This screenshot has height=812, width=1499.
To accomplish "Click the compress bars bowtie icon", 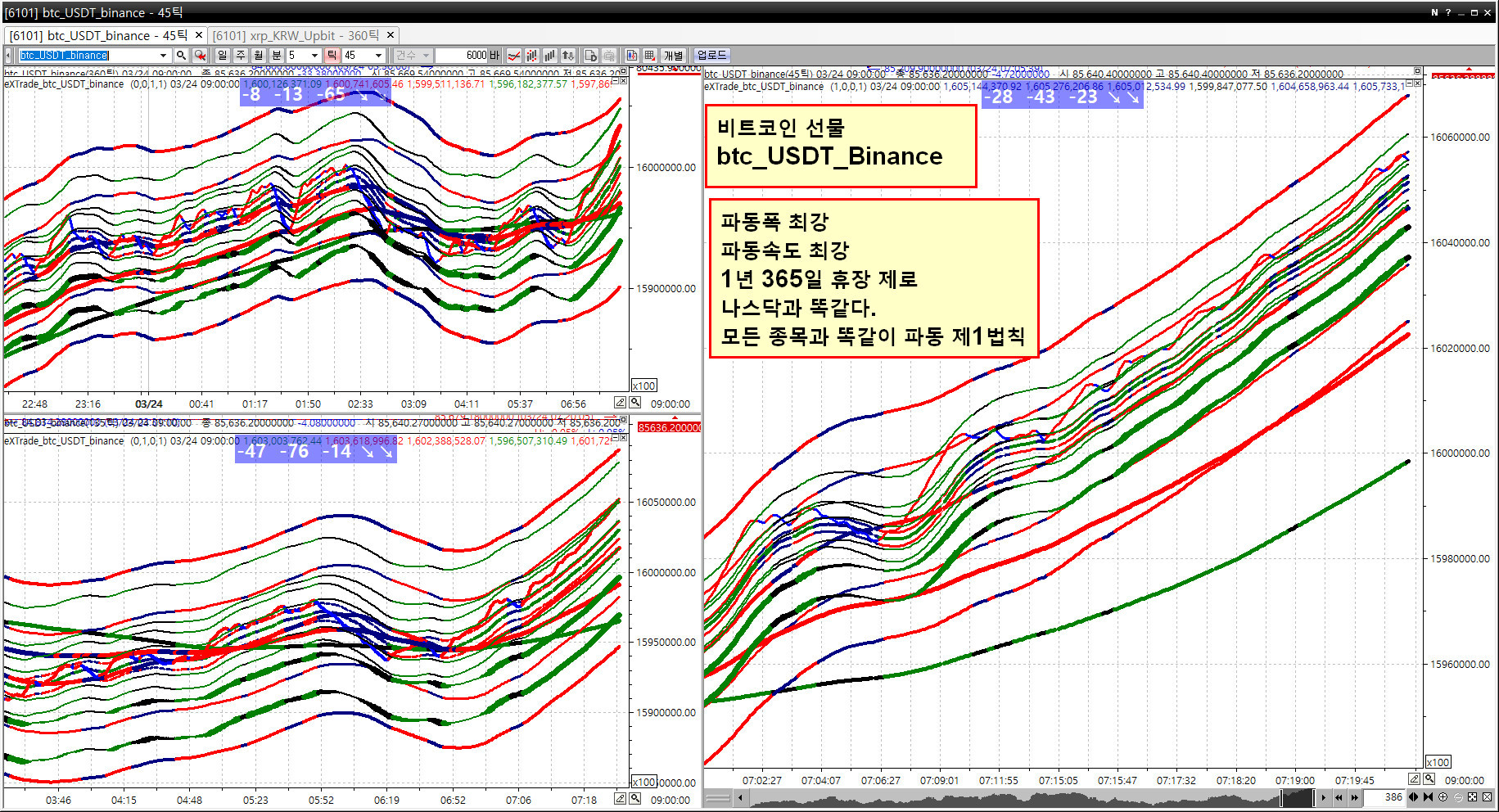I will [1428, 797].
